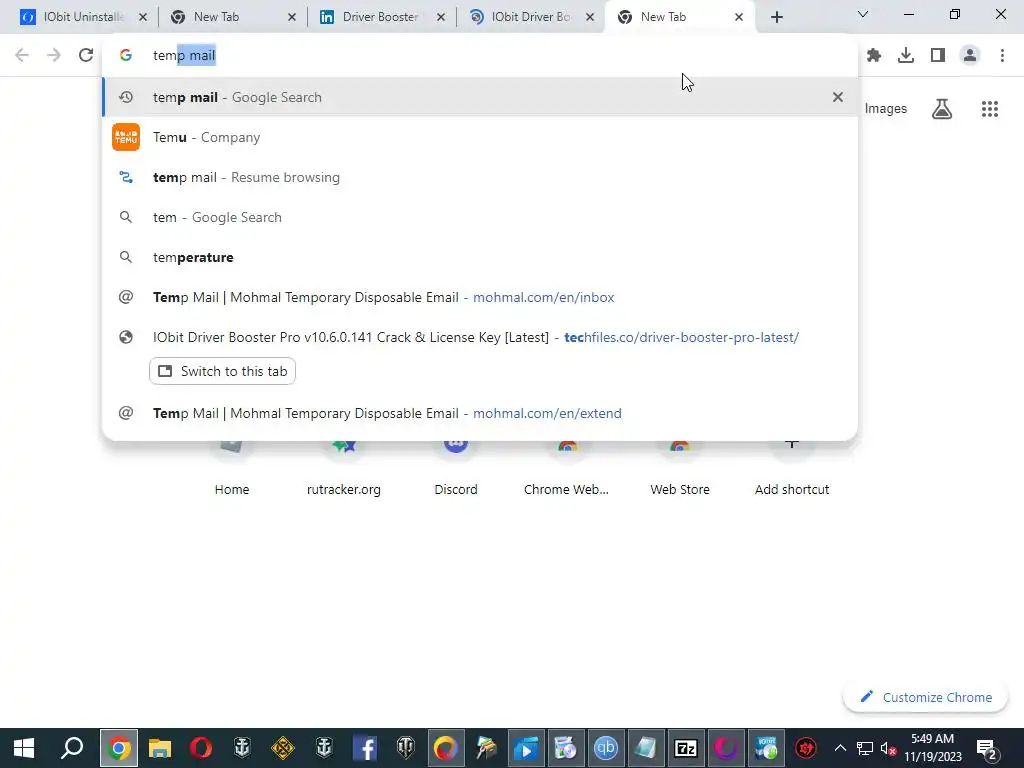Open the profile avatar icon

970,56
